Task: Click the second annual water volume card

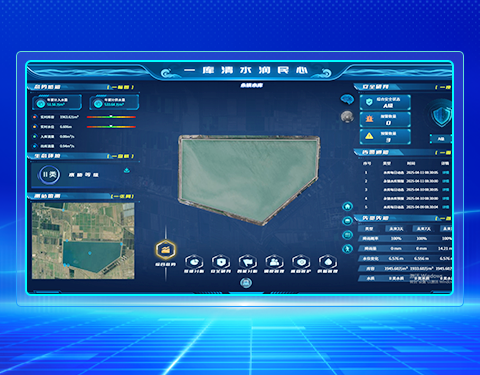Action: (x=114, y=102)
